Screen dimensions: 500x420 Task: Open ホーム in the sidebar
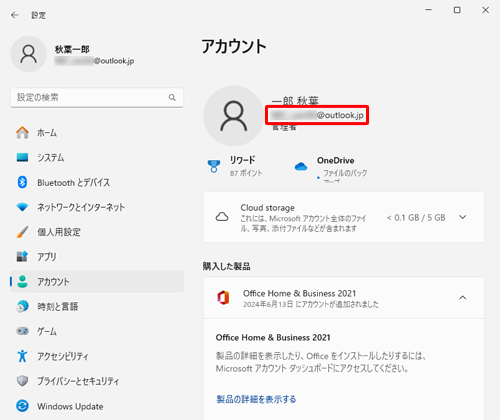coord(97,133)
